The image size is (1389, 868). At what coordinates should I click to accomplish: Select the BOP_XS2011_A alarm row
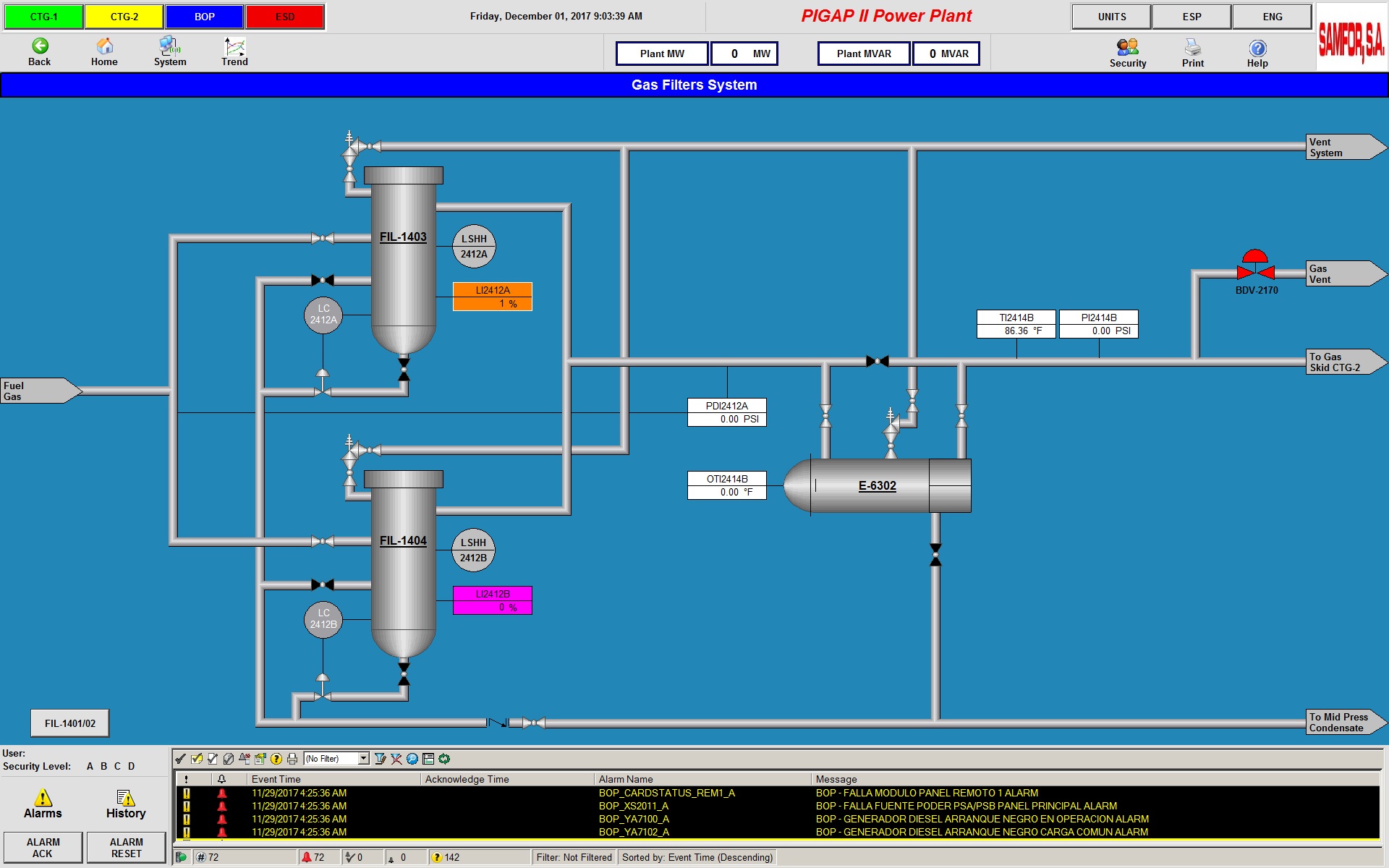[778, 806]
